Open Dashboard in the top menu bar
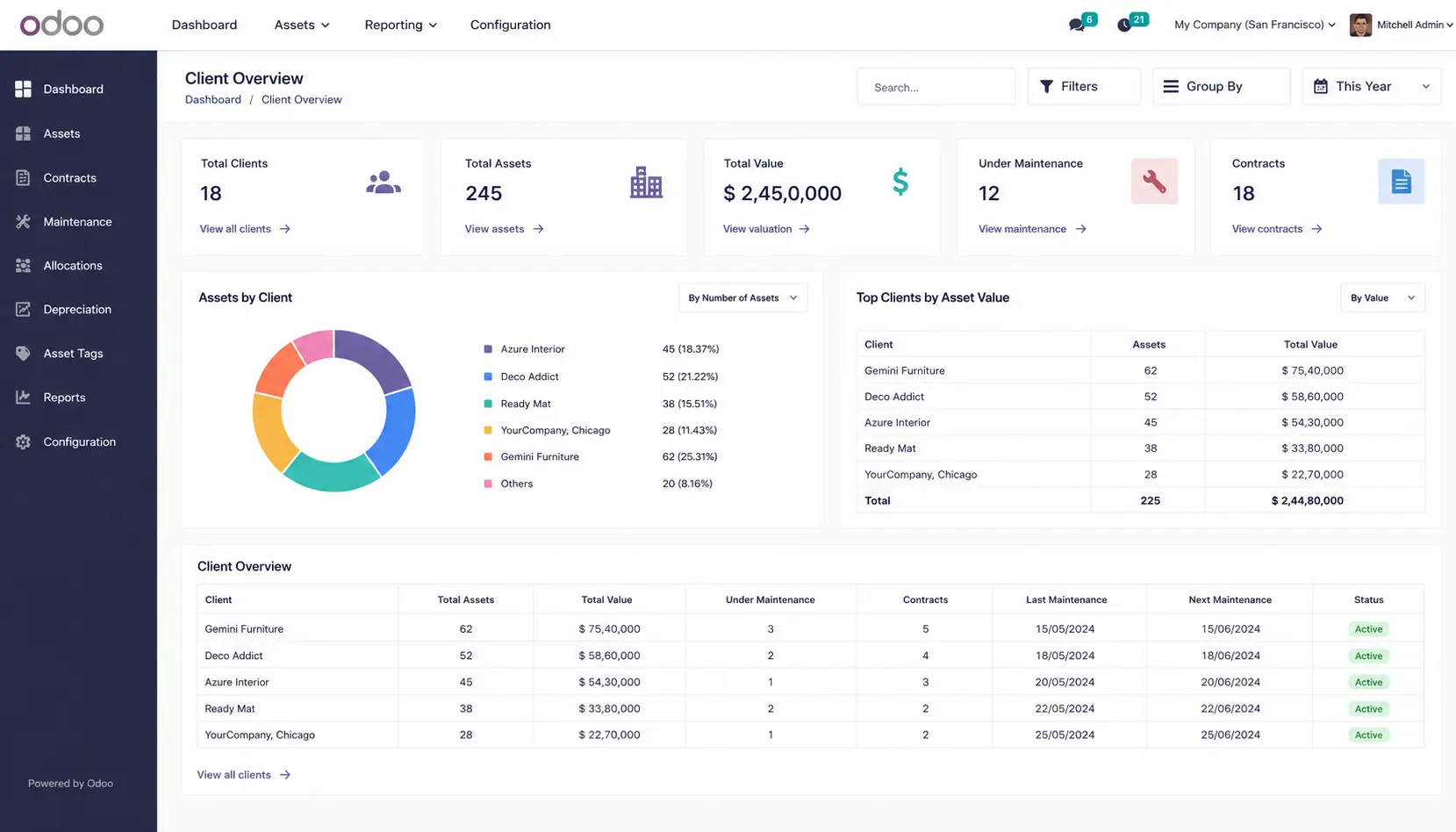 pos(204,25)
